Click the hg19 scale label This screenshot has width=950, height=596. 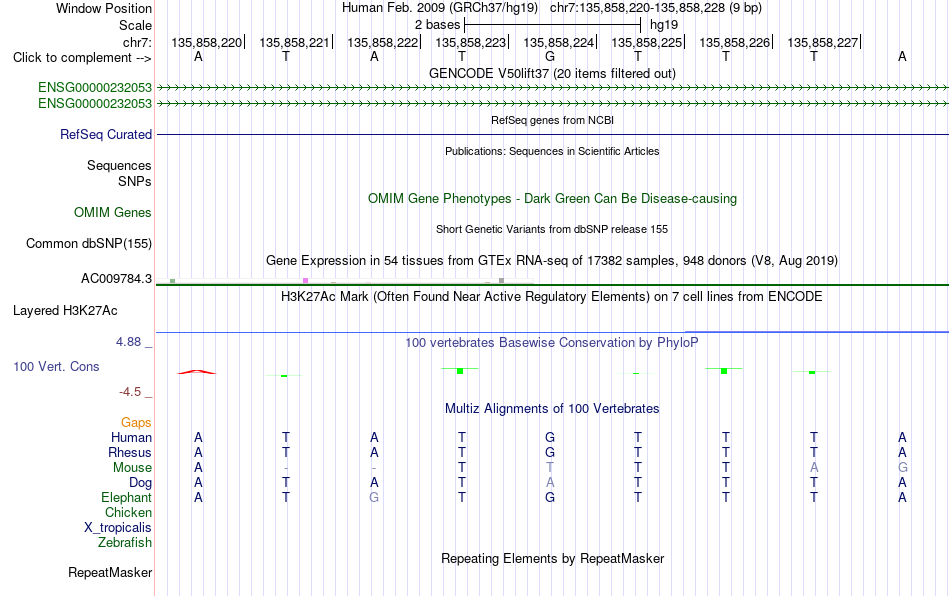(664, 25)
